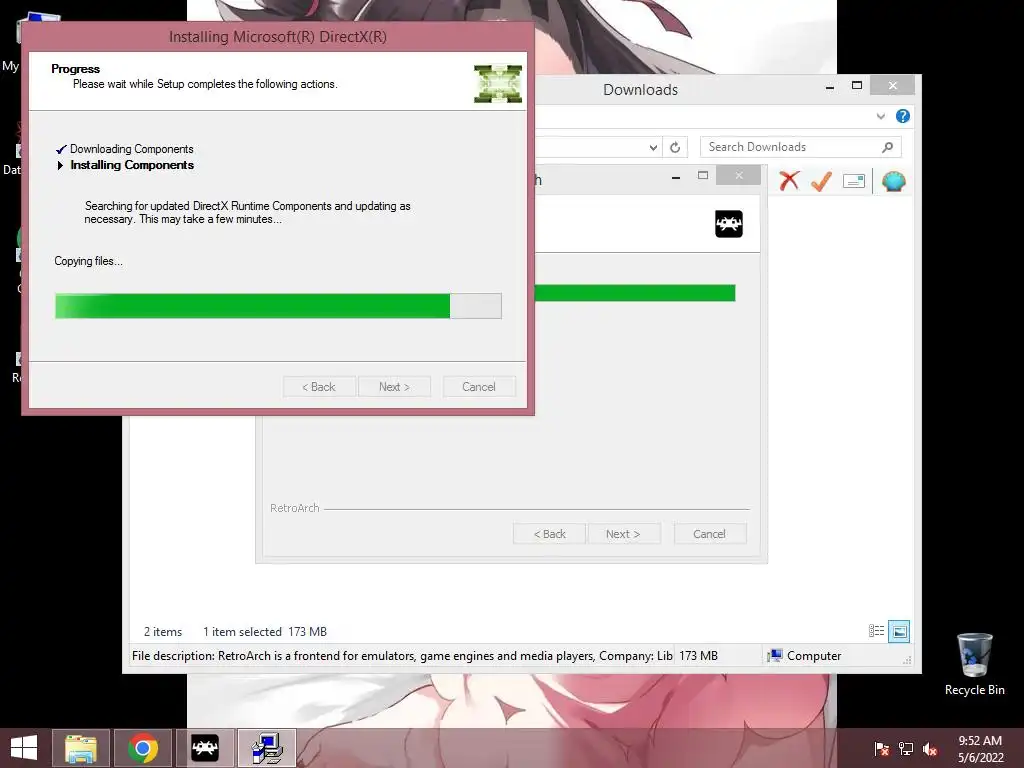Click the rename icon in the Downloads toolbar
The height and width of the screenshot is (768, 1024).
coord(854,181)
